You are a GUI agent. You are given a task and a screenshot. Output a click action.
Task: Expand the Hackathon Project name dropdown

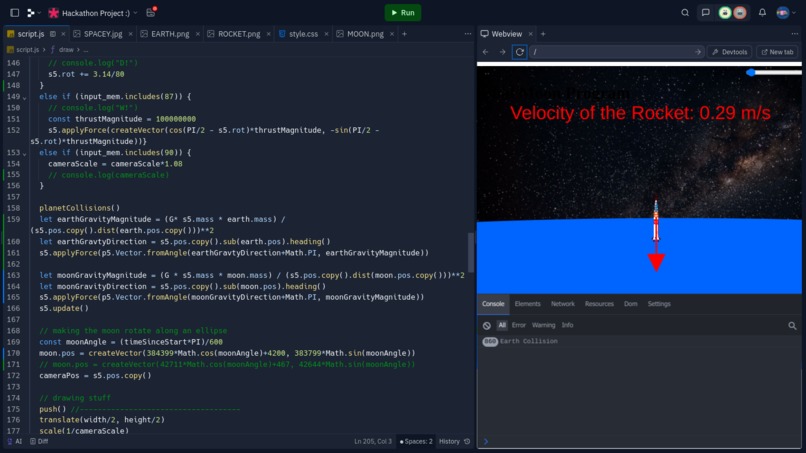[x=136, y=13]
